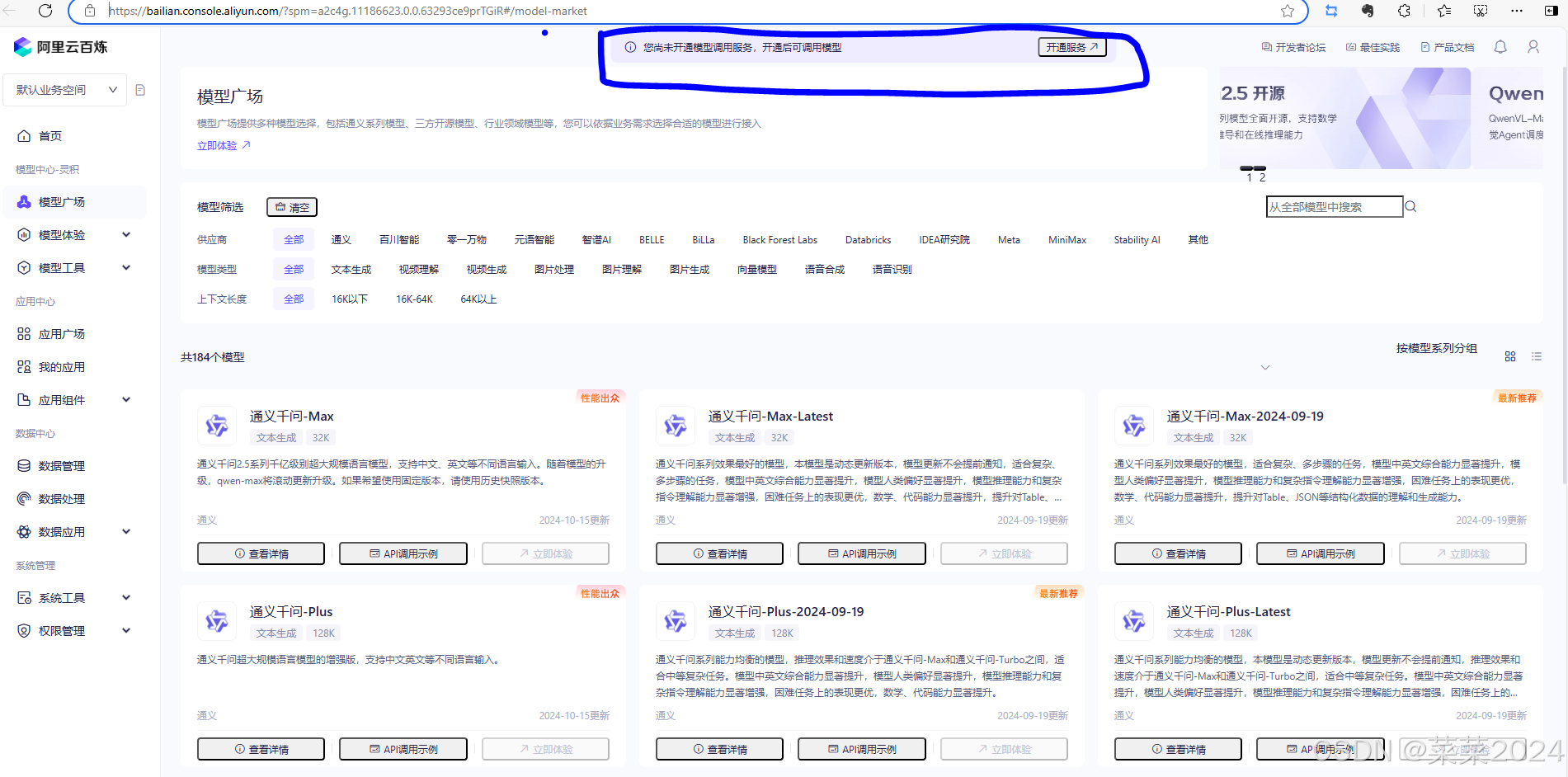Click the 通义千问-Plus-Latest model logo
Image resolution: width=1568 pixels, height=777 pixels.
coord(1134,621)
